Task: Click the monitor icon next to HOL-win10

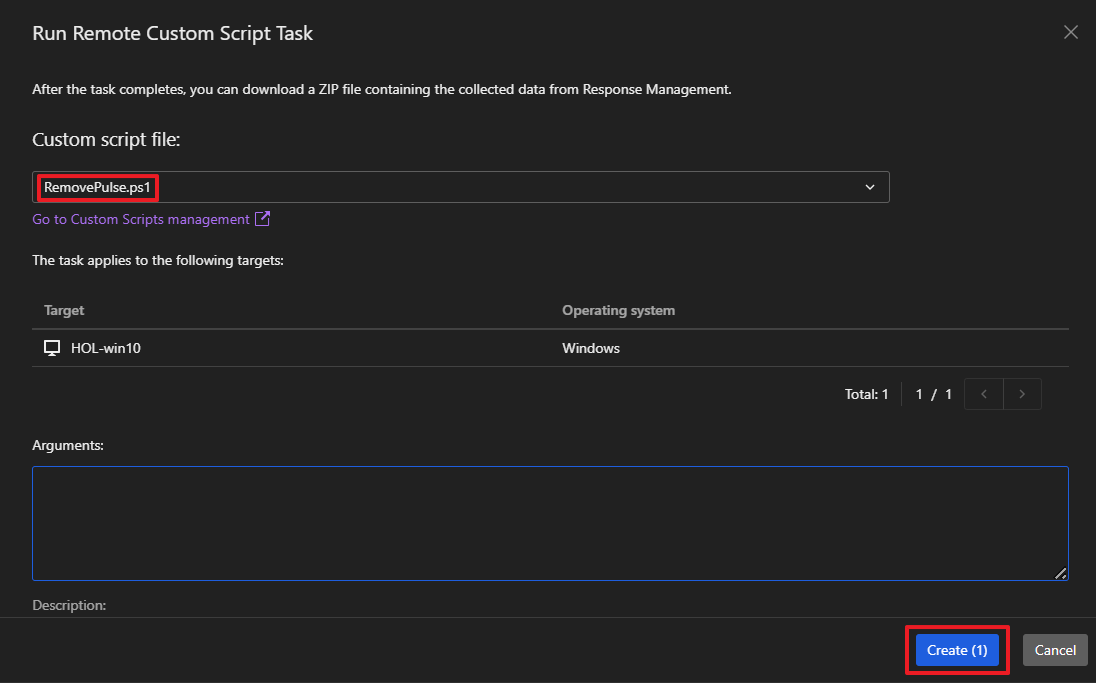Action: click(52, 348)
